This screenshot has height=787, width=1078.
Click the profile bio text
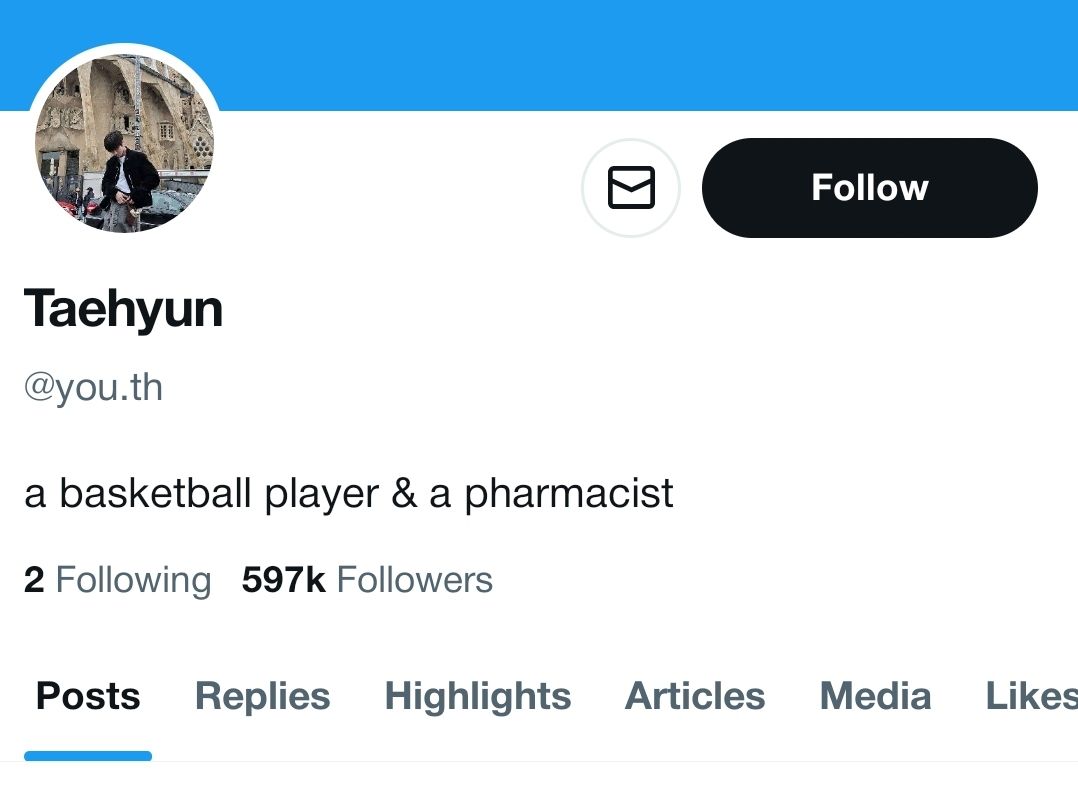coord(348,493)
